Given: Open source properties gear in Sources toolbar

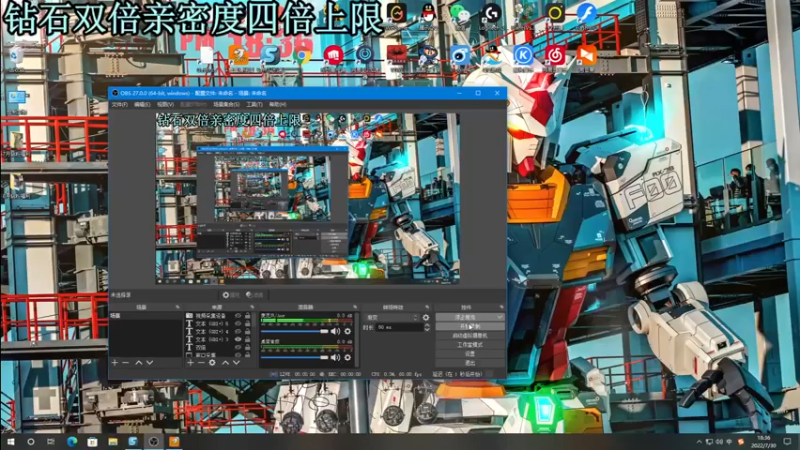Looking at the screenshot, I should [212, 362].
